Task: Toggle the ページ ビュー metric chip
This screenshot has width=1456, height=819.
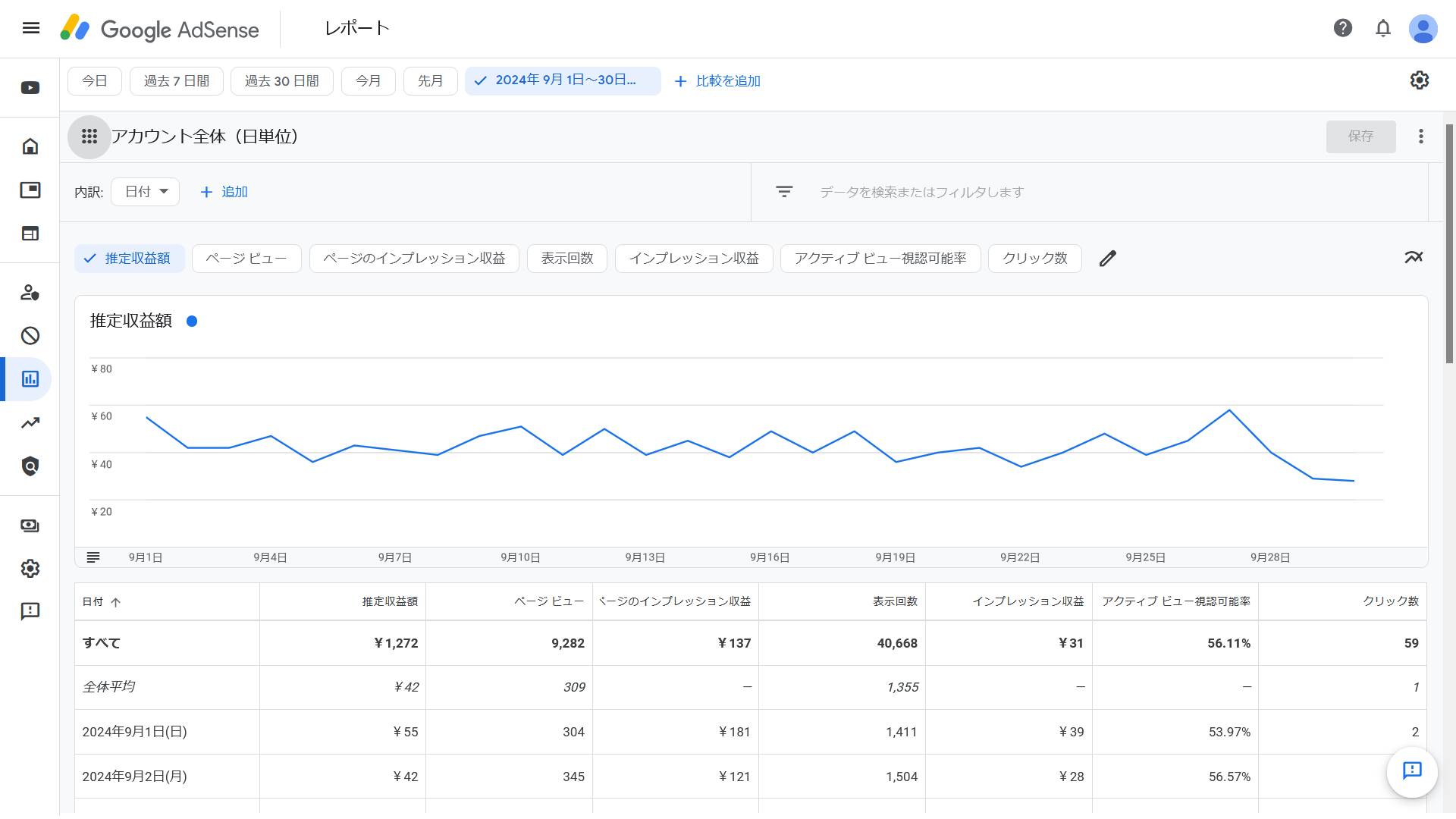Action: [246, 259]
